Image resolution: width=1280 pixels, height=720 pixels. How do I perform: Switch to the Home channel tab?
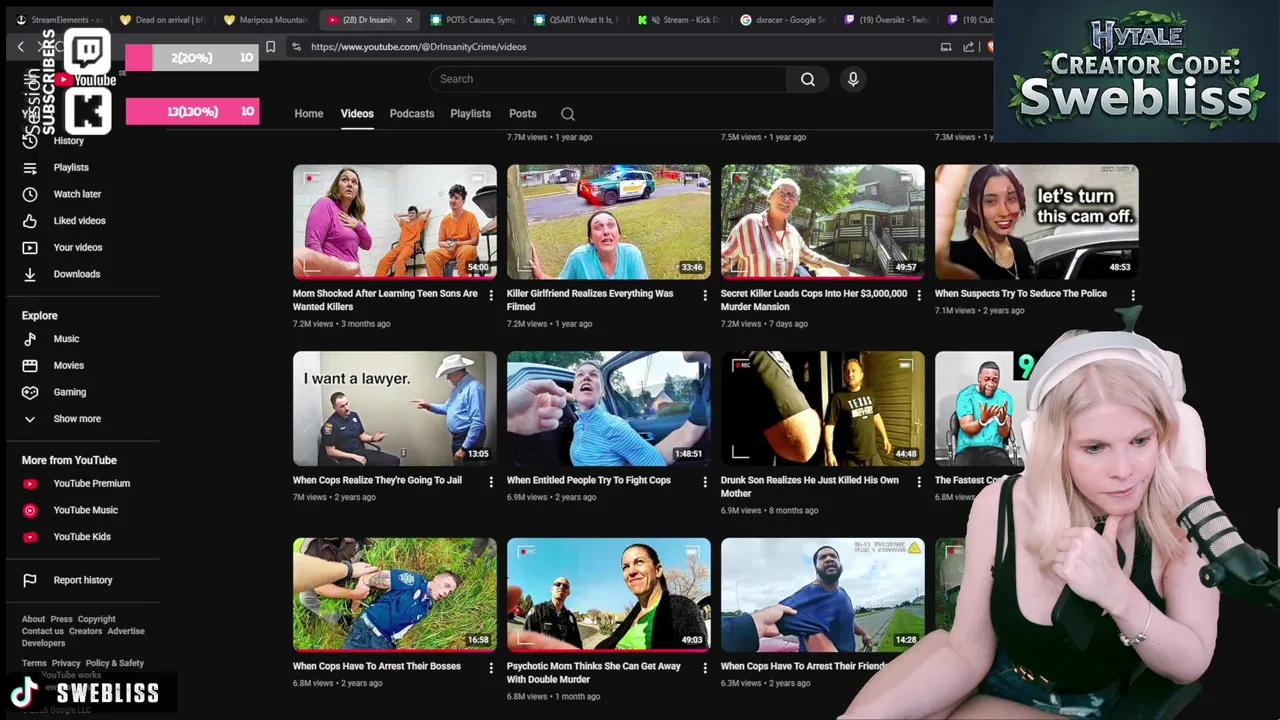[x=309, y=114]
